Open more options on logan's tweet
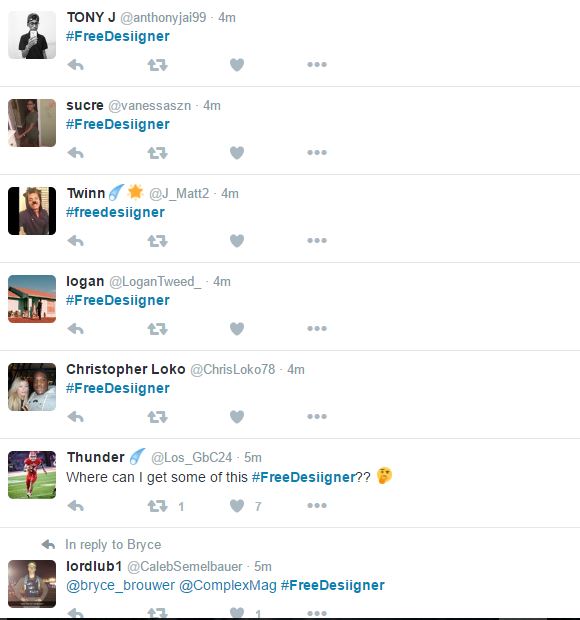 click(317, 328)
